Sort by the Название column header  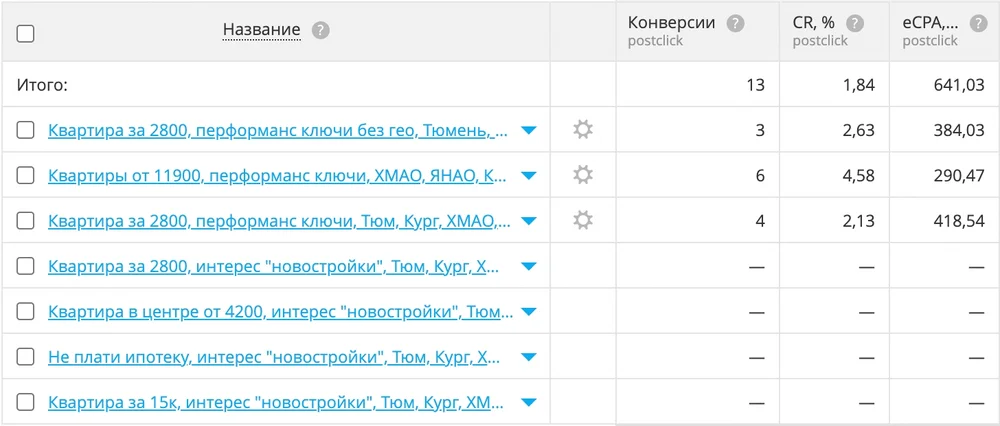(x=261, y=29)
